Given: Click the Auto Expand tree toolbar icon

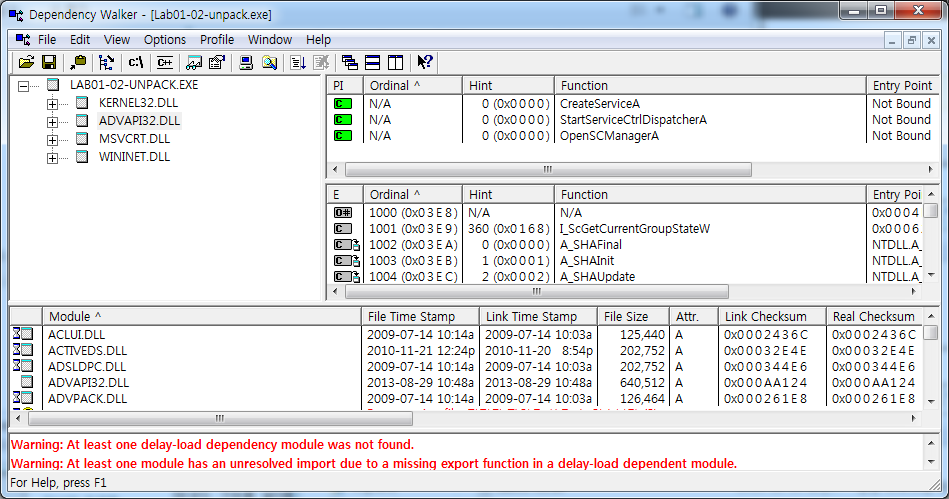Looking at the screenshot, I should [106, 62].
